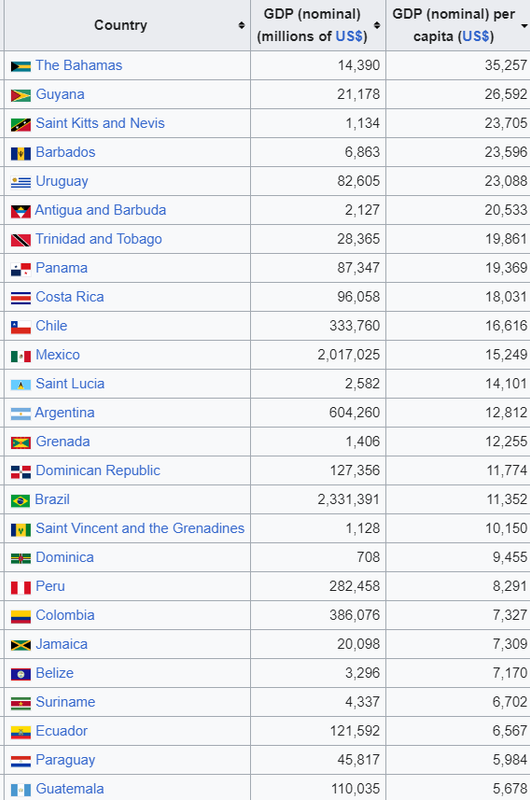Sort by GDP per capita column arrow

524,26
